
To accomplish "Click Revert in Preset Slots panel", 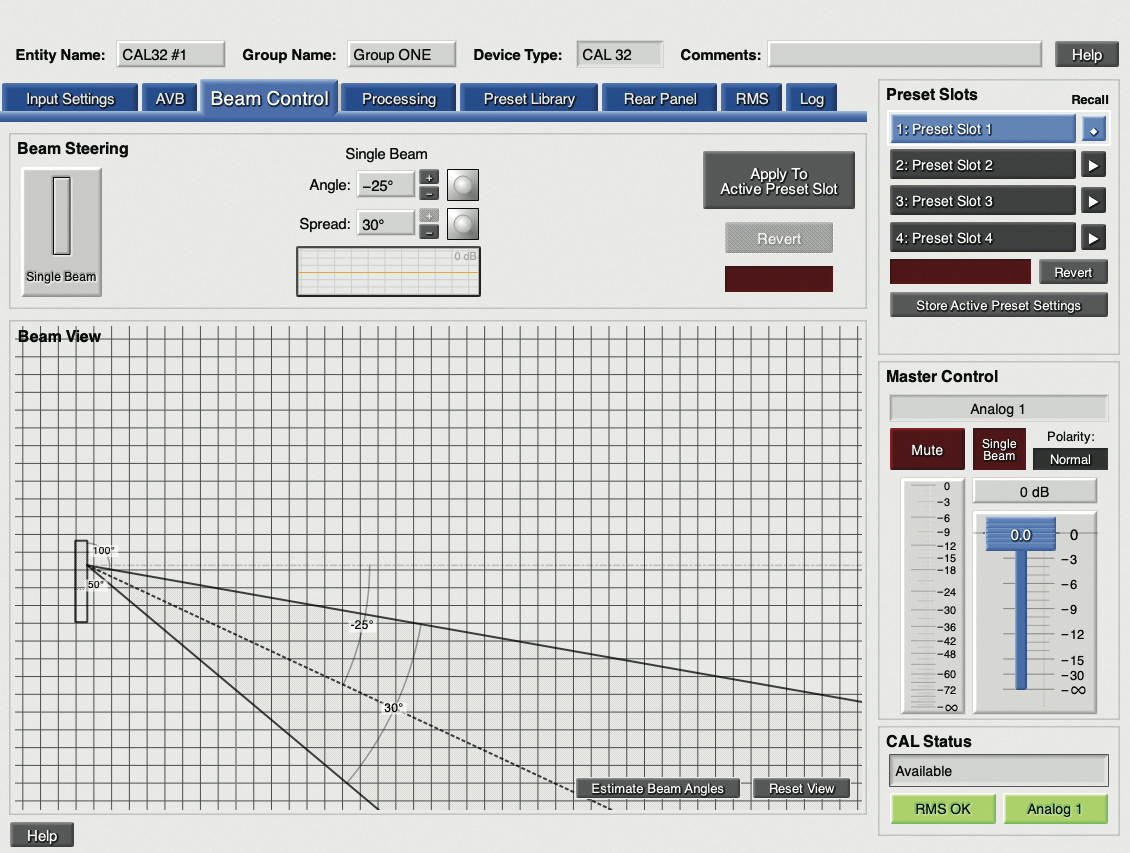I will pos(1073,272).
